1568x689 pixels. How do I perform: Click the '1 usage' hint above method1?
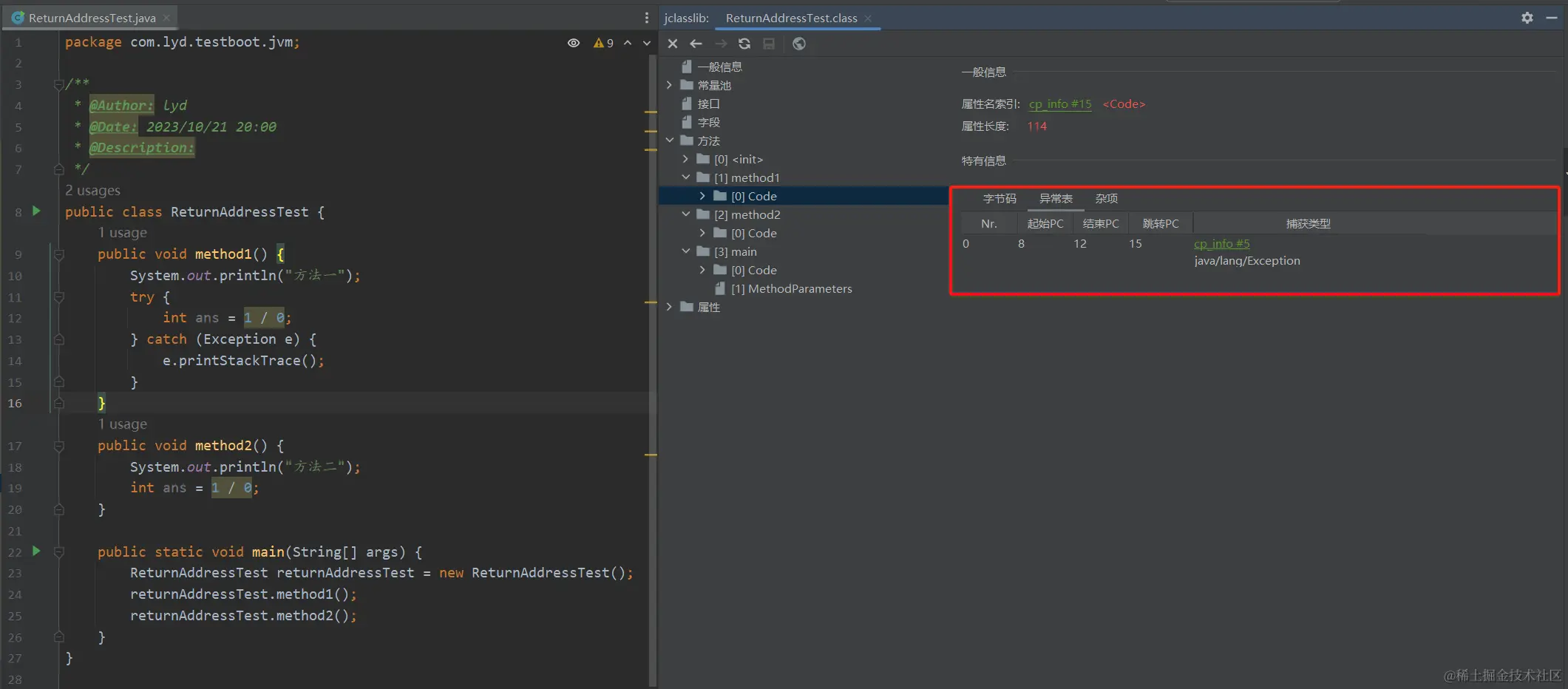pos(123,232)
